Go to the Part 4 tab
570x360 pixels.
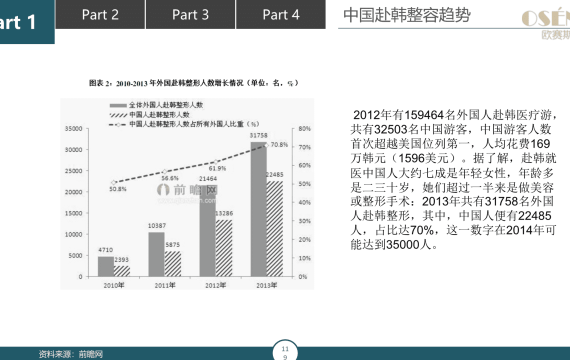(281, 15)
